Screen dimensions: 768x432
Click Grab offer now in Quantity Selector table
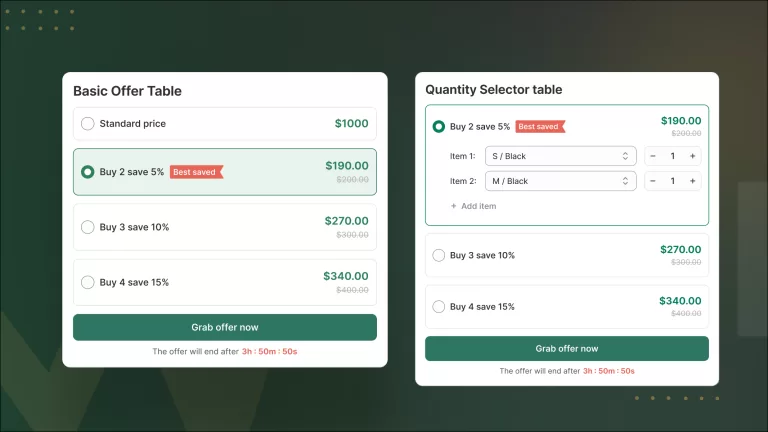[567, 348]
